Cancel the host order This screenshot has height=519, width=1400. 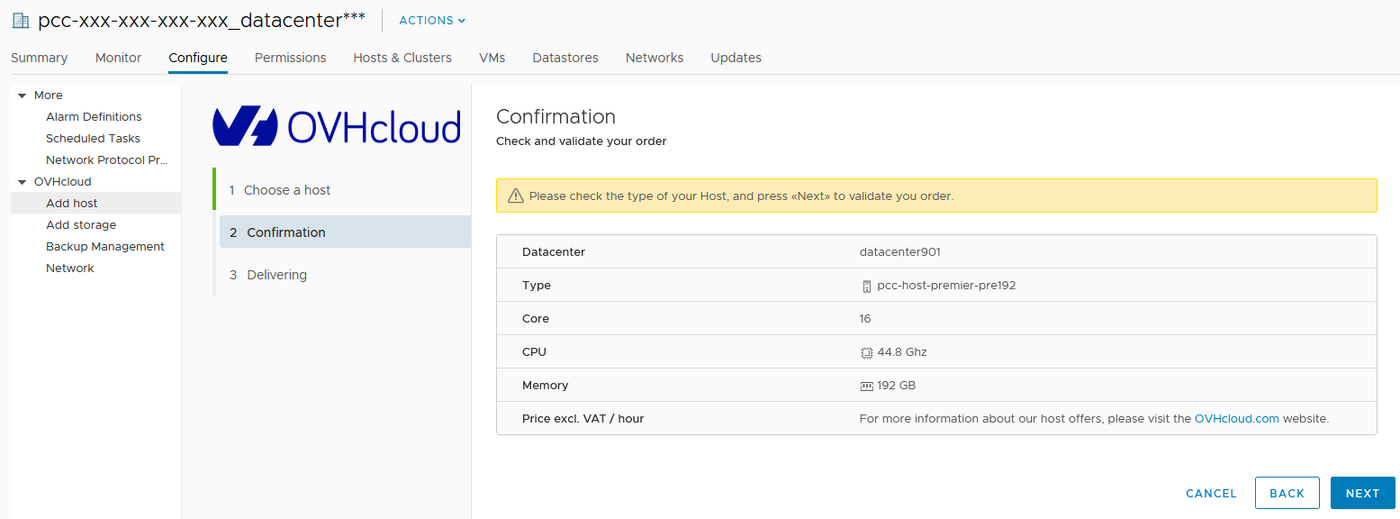pos(1211,493)
